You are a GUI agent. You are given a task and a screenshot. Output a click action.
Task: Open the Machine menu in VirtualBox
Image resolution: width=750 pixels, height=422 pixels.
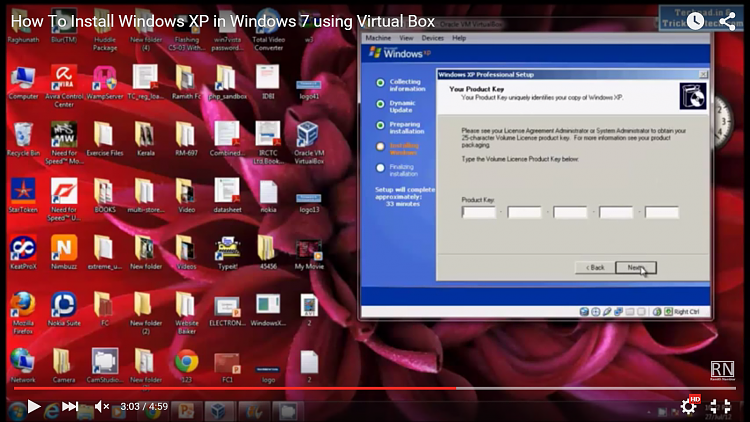coord(378,38)
